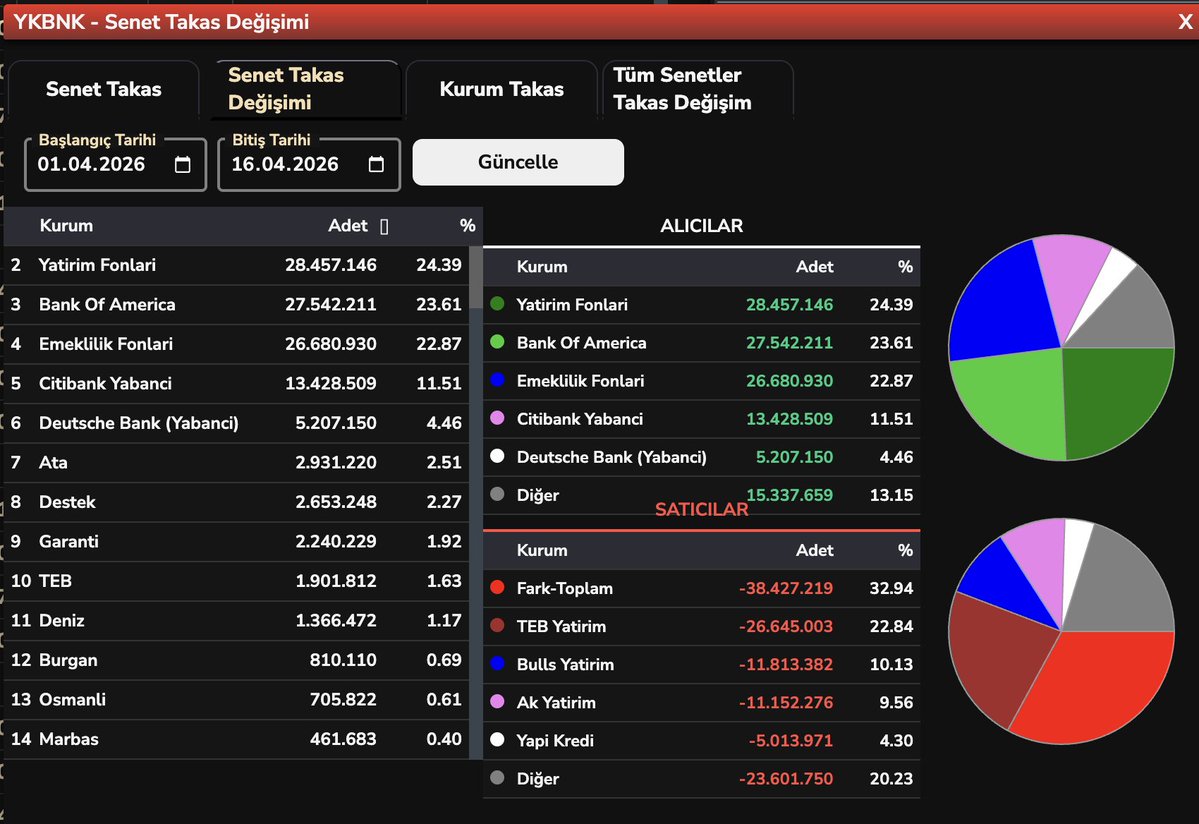Click the -38.427.219 Fark-Toplam value
The image size is (1199, 824).
point(785,589)
